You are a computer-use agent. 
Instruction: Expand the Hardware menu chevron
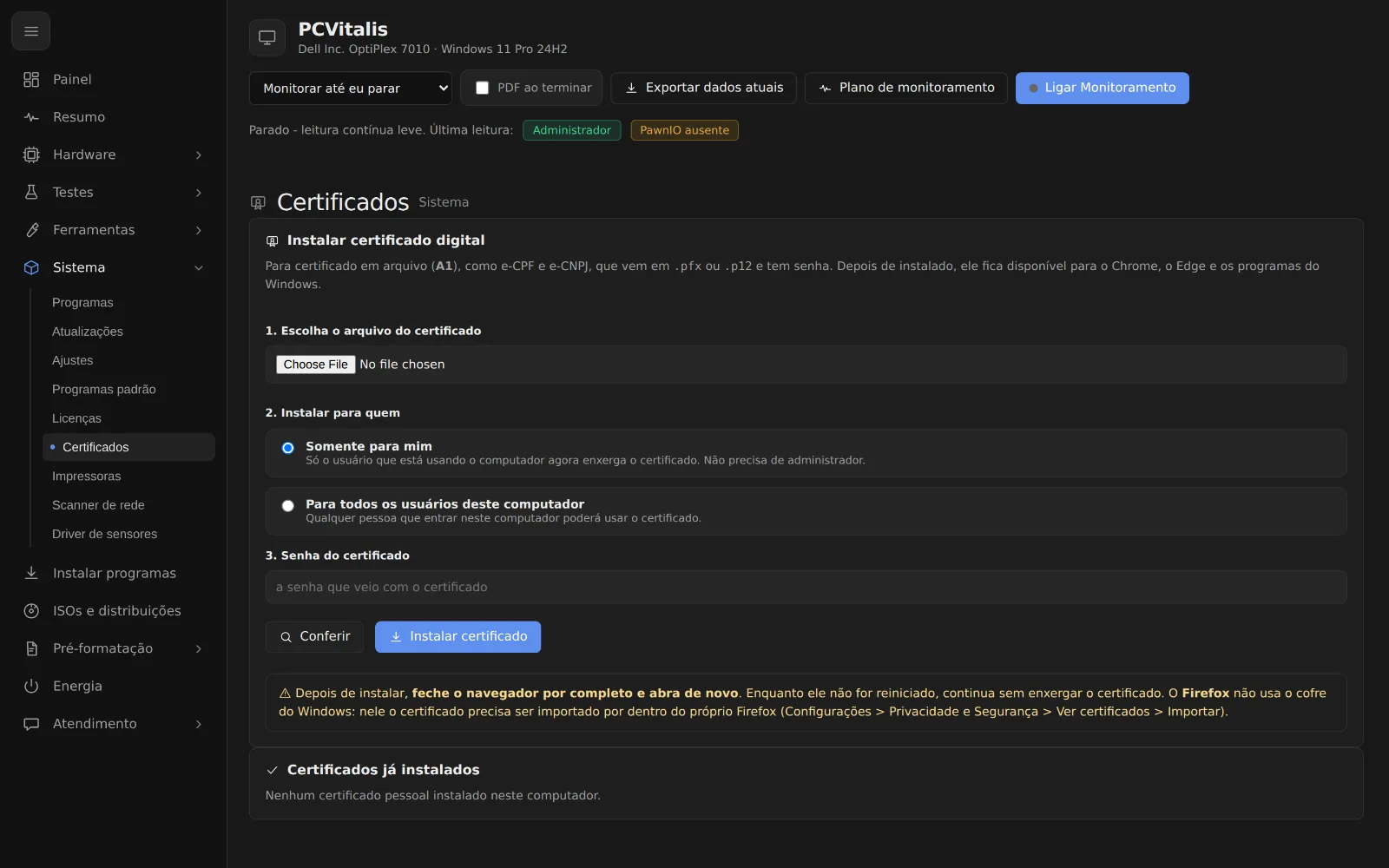pyautogui.click(x=199, y=155)
